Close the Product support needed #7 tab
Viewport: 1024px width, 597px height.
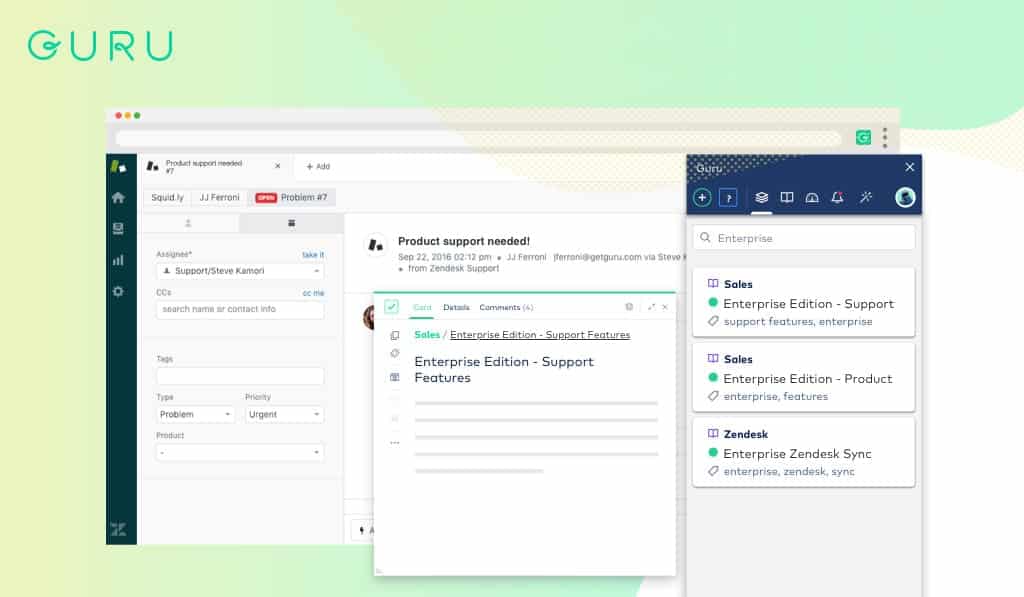[278, 166]
